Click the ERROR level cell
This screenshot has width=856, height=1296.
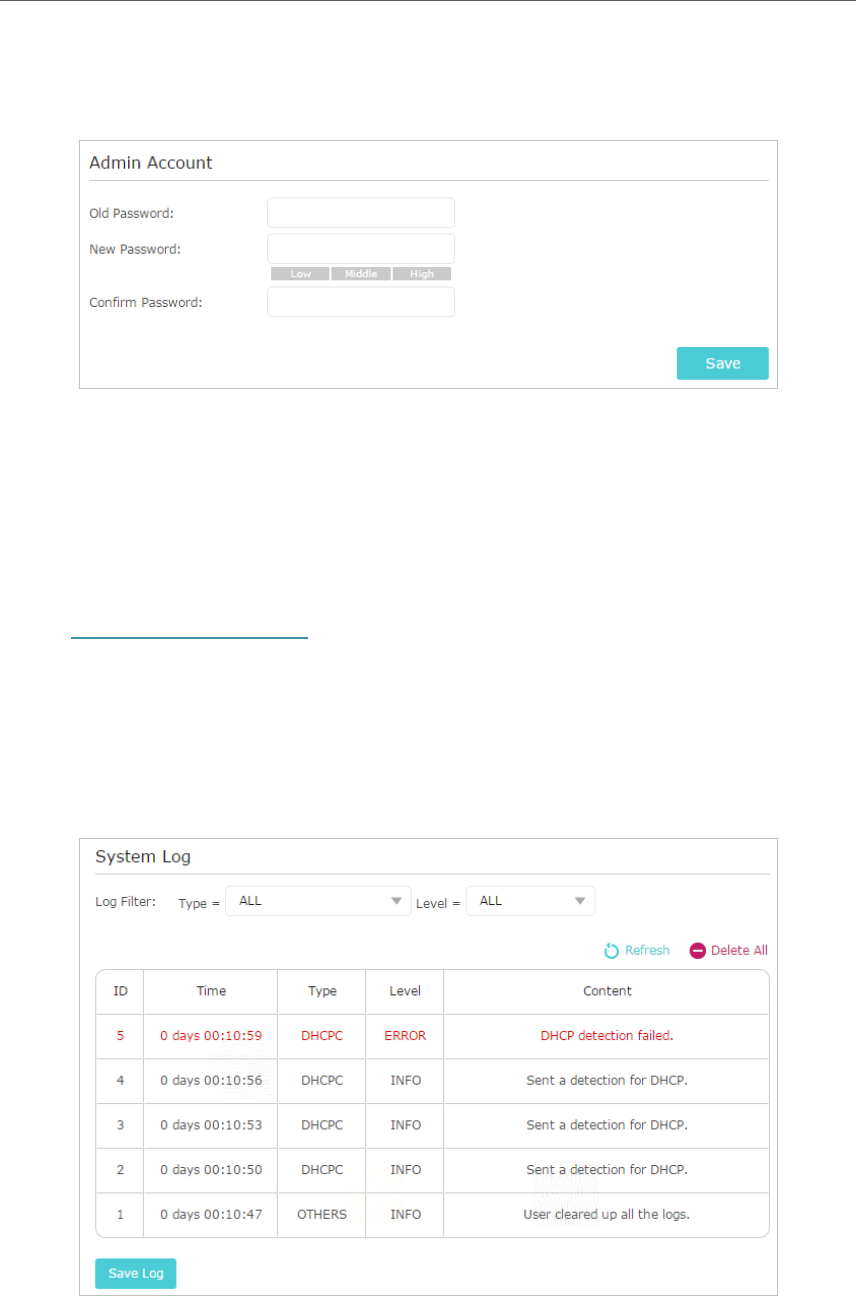(405, 1036)
